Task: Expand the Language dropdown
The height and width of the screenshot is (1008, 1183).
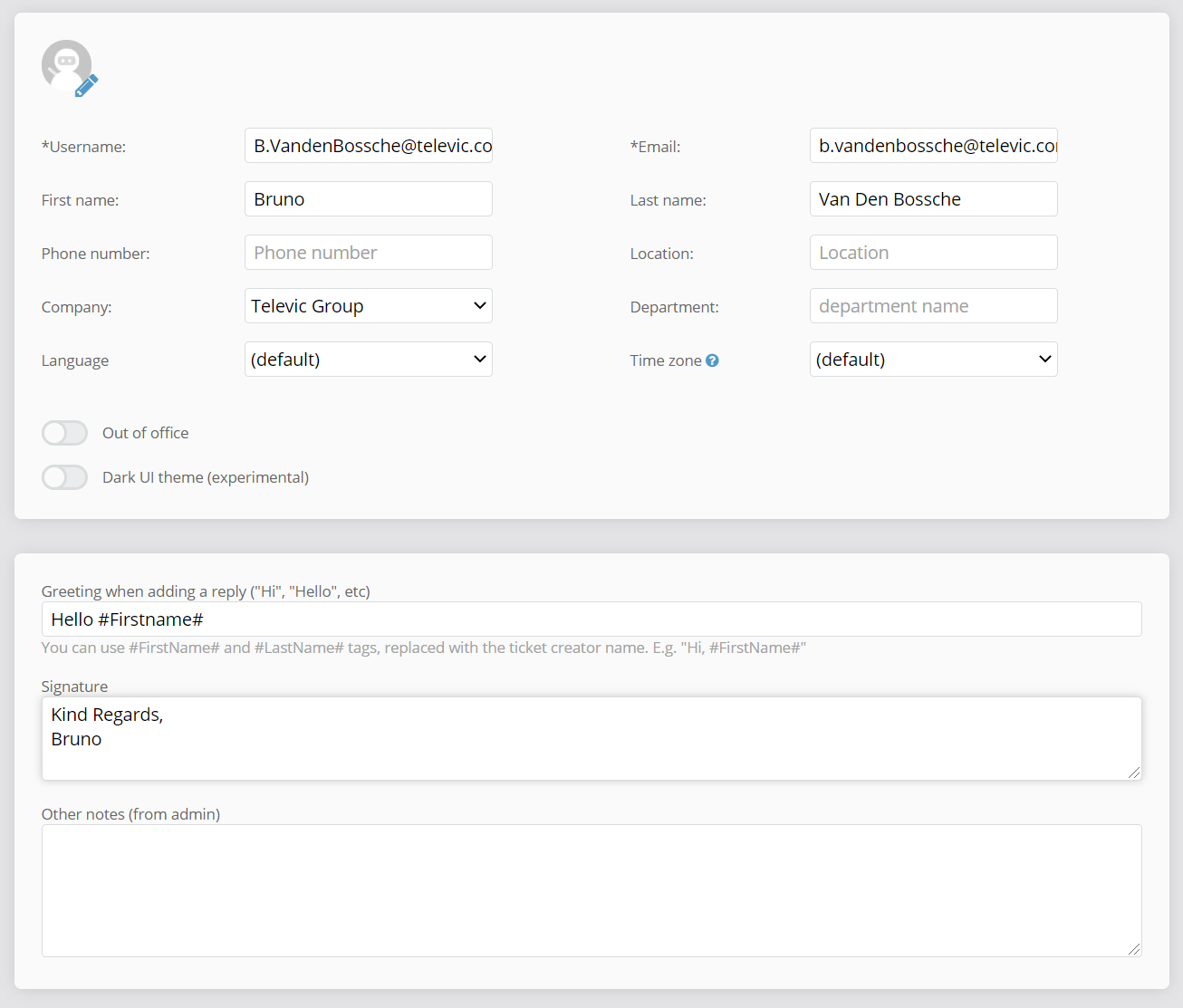Action: click(x=368, y=360)
